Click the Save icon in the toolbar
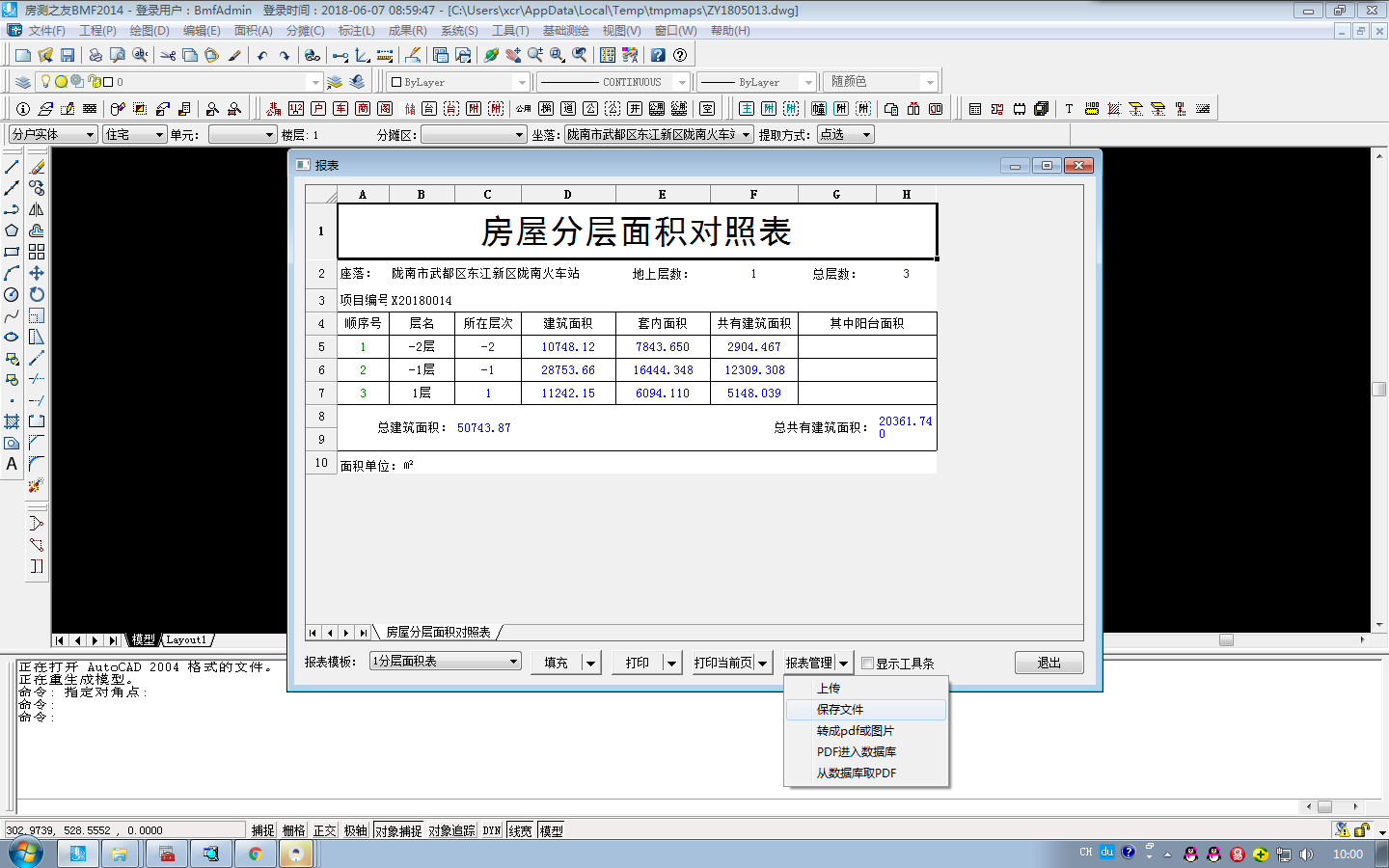Image resolution: width=1389 pixels, height=868 pixels. pyautogui.click(x=68, y=56)
